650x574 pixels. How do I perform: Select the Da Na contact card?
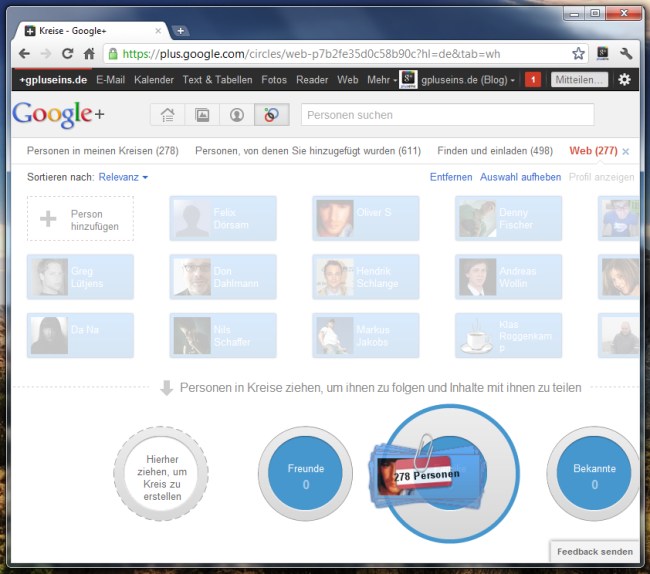coord(80,335)
